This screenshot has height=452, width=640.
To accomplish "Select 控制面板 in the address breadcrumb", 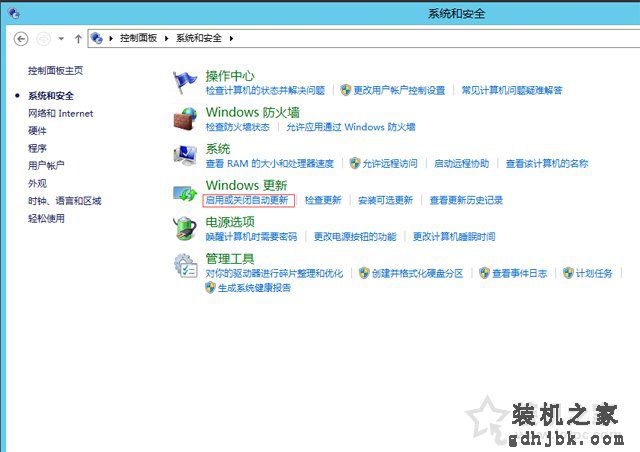I will 138,38.
